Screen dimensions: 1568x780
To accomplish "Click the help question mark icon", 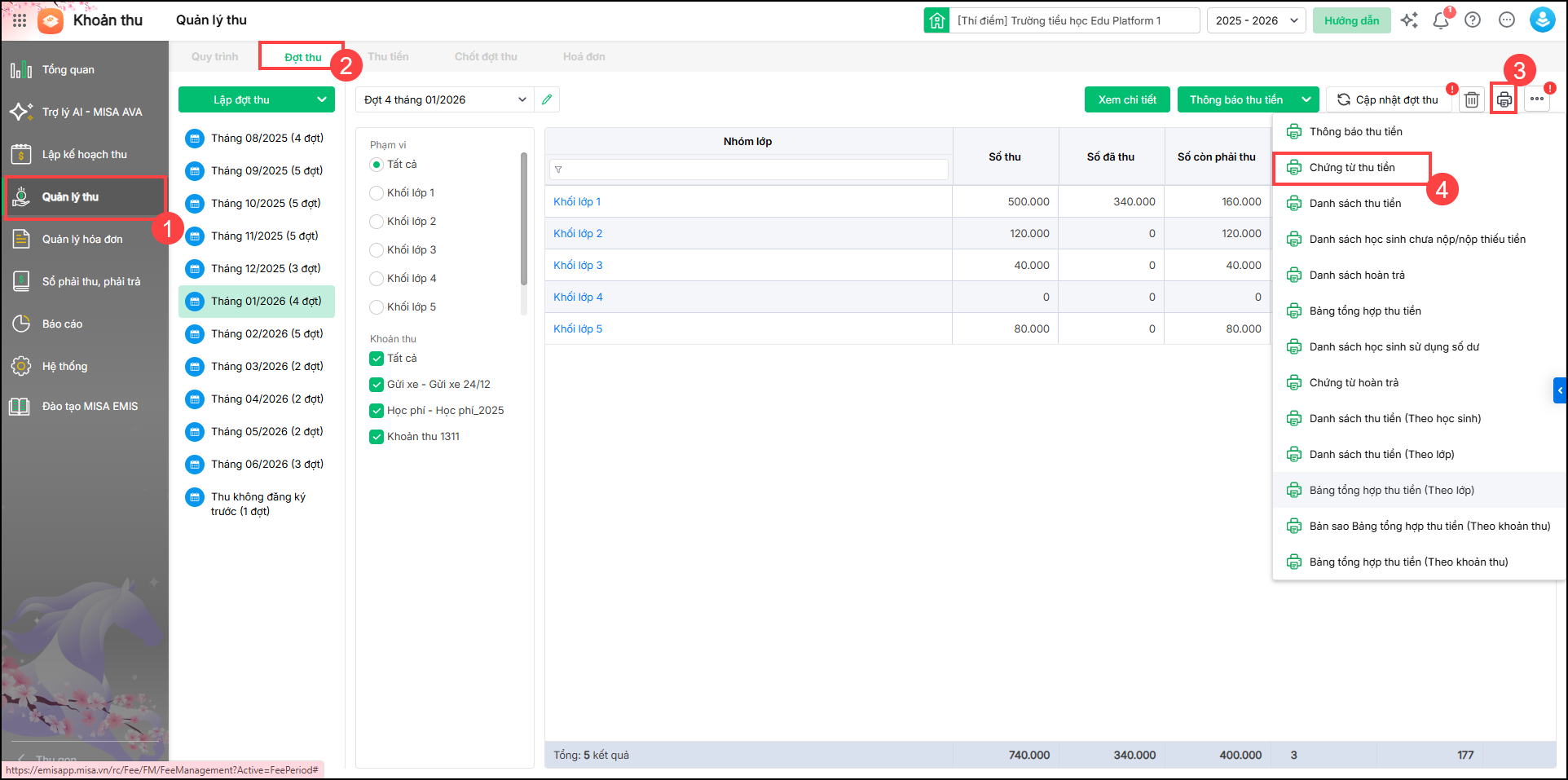I will click(x=1473, y=20).
